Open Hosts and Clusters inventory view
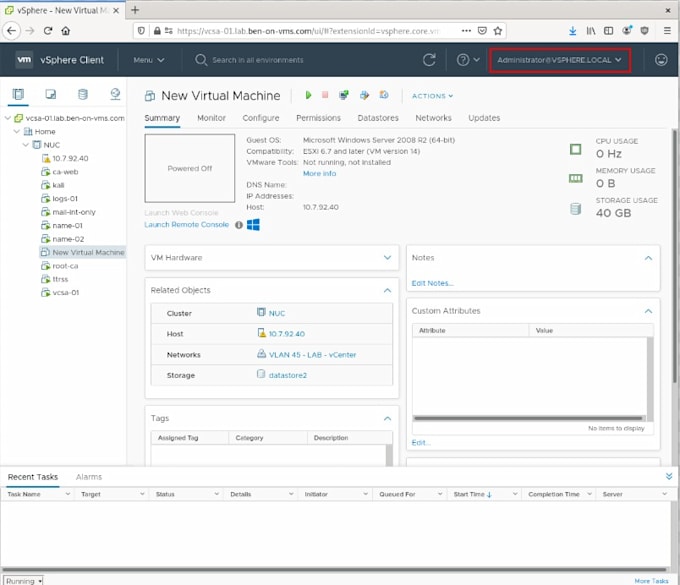 click(x=18, y=94)
